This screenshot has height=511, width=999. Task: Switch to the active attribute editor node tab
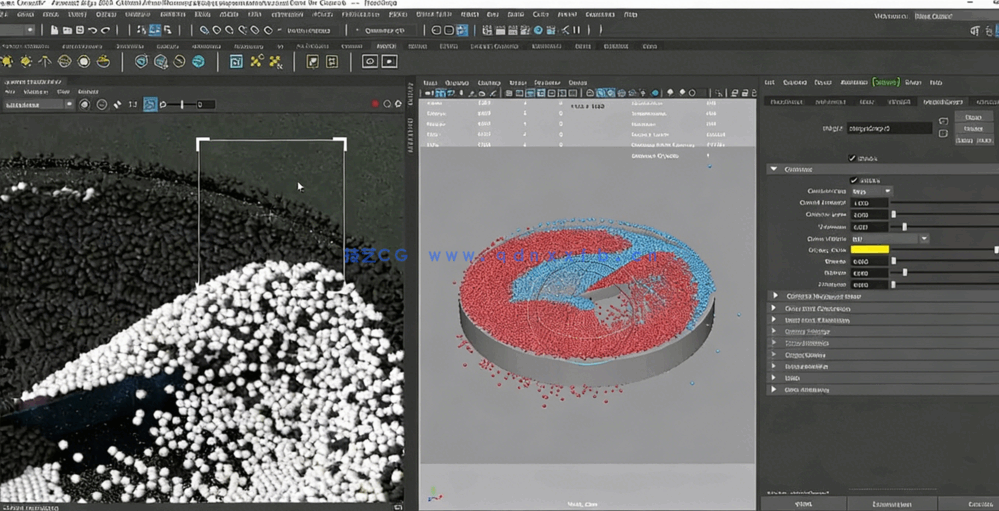942,101
